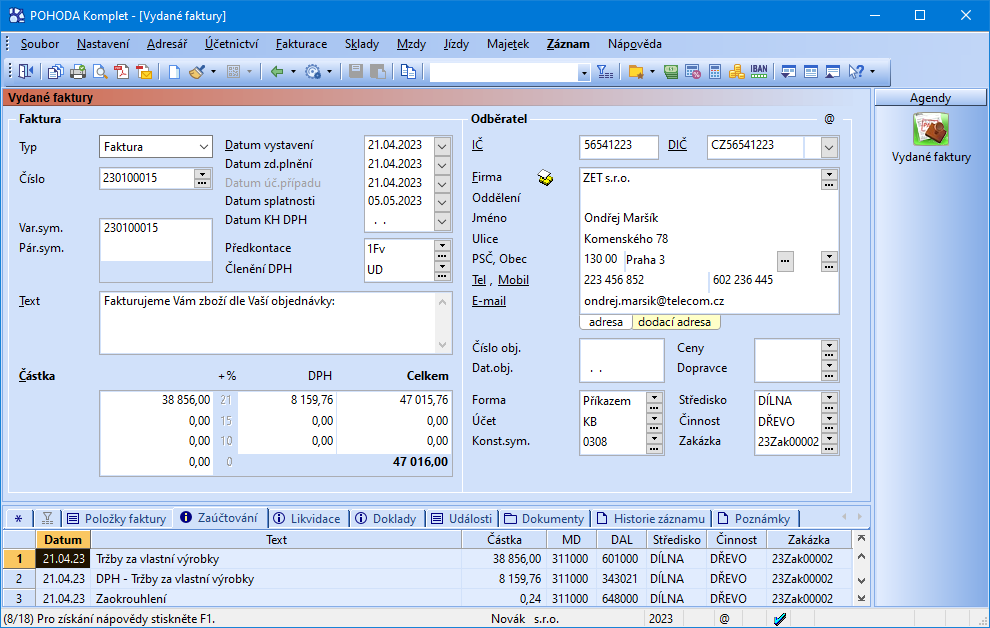Click the context help pointer icon
The height and width of the screenshot is (628, 990).
856,72
